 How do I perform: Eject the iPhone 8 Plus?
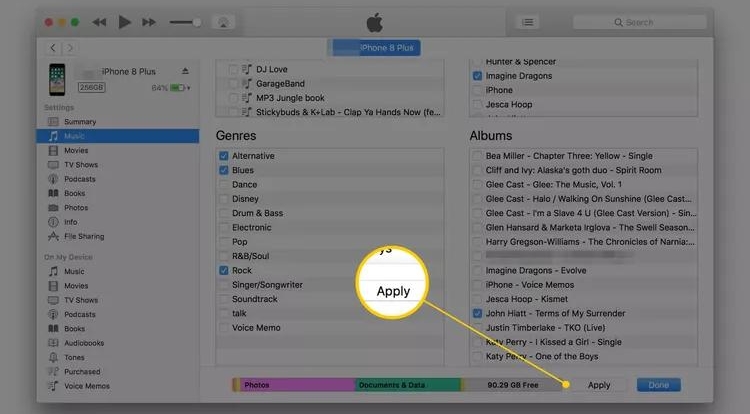(185, 71)
